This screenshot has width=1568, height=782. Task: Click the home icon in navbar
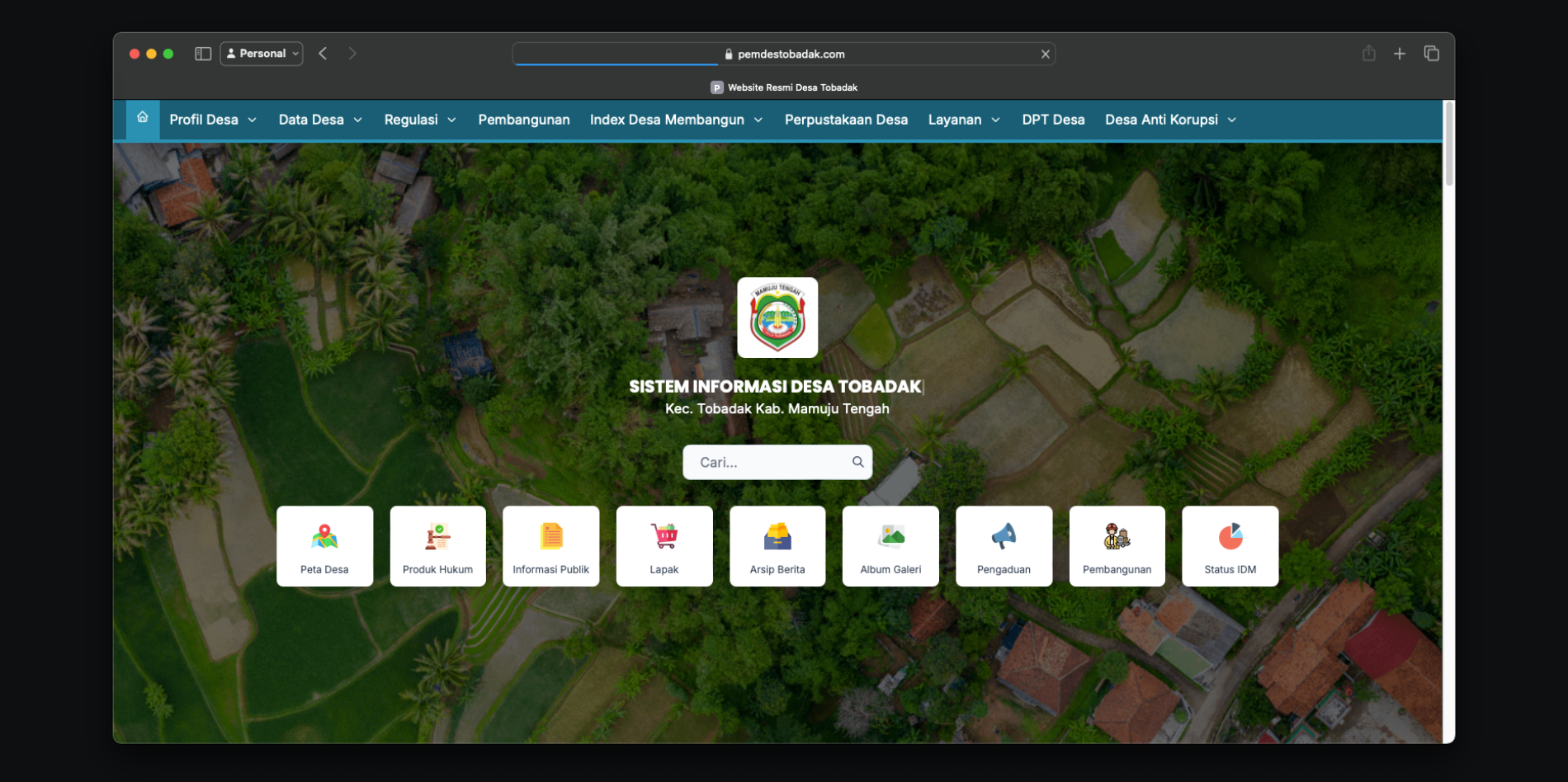tap(143, 118)
